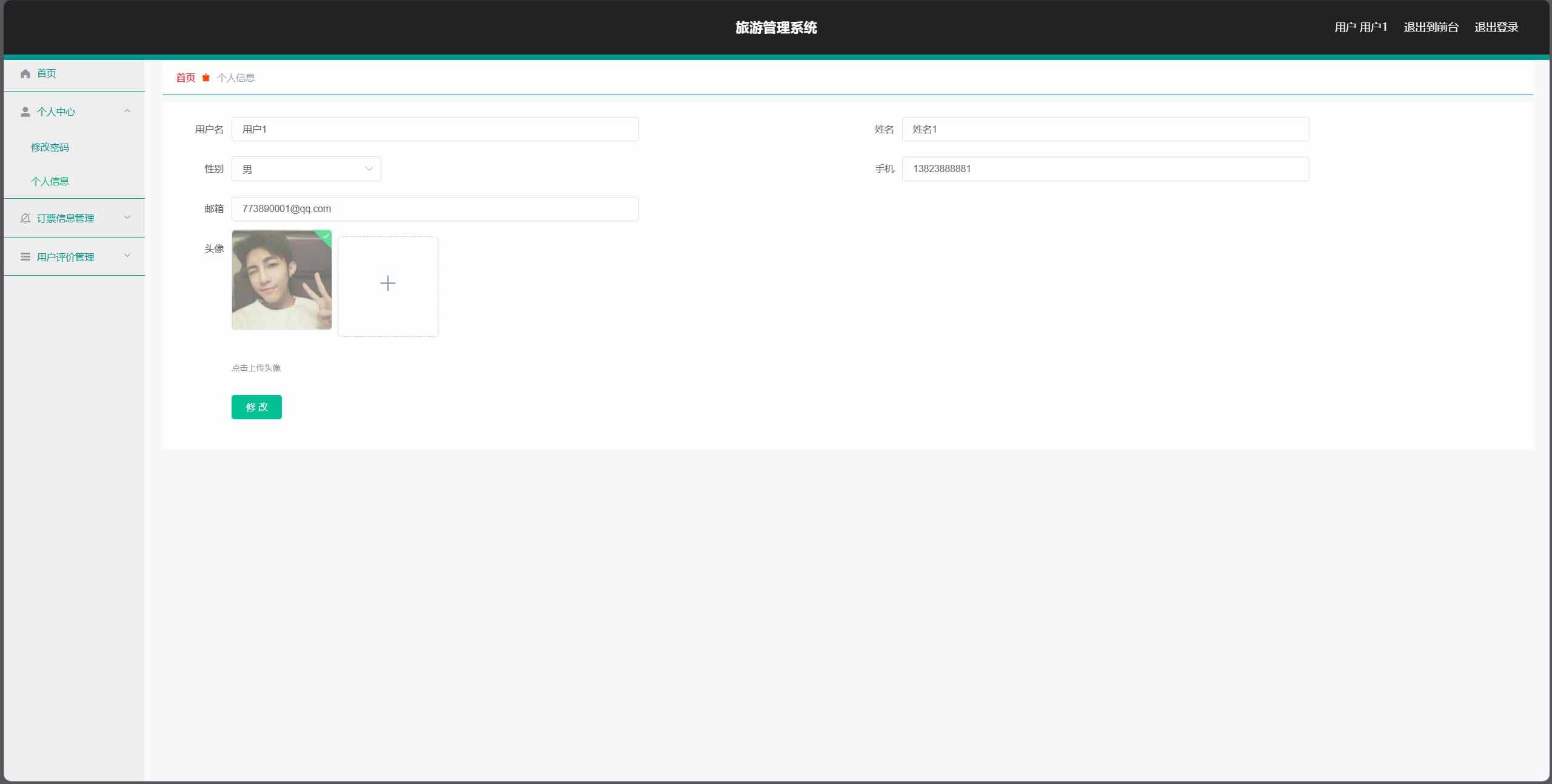This screenshot has height=784, width=1552.
Task: Click the 姓名 input field
Action: coord(1105,129)
